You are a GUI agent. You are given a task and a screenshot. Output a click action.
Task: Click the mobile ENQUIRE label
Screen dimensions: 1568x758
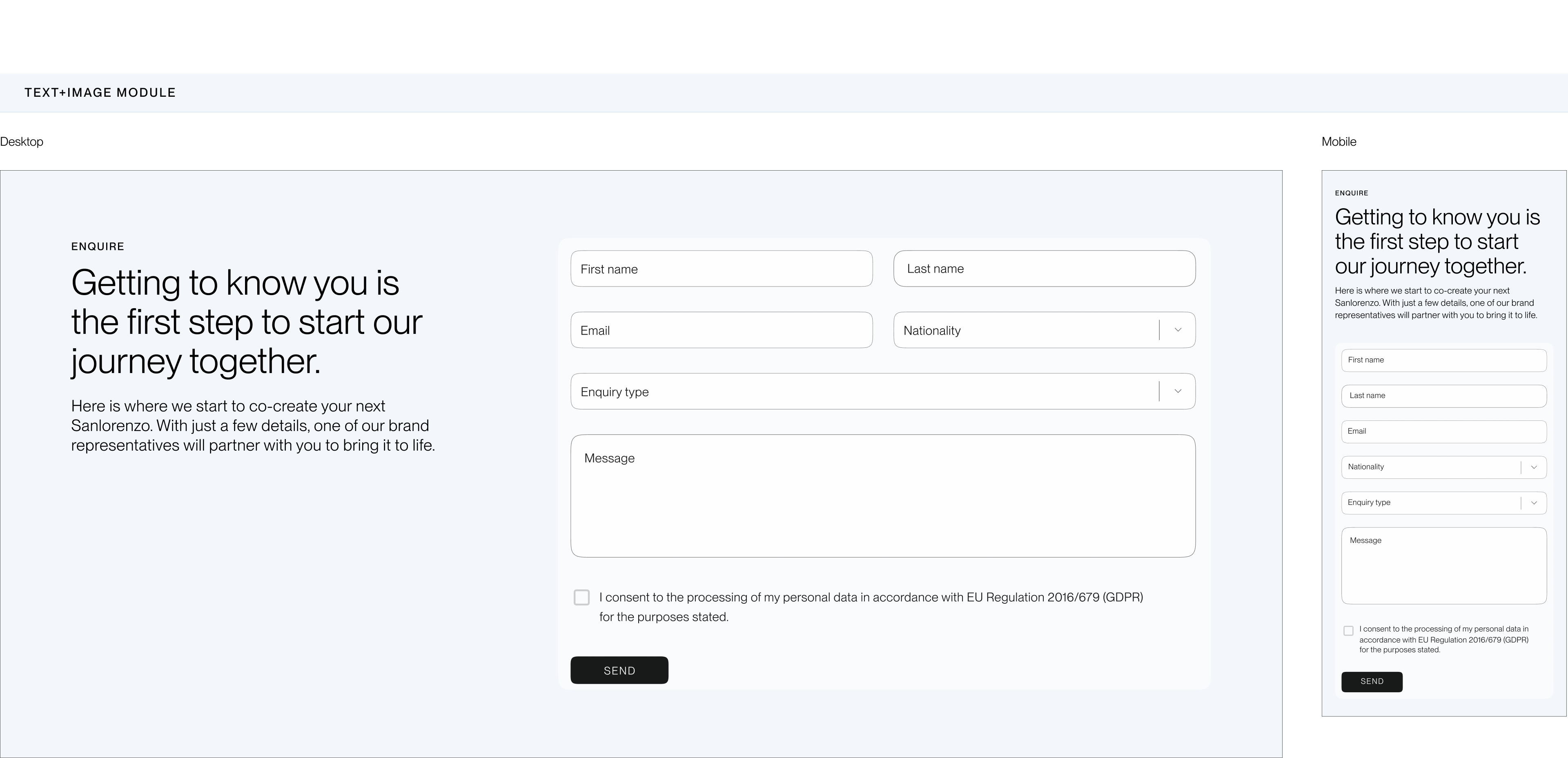coord(1351,193)
